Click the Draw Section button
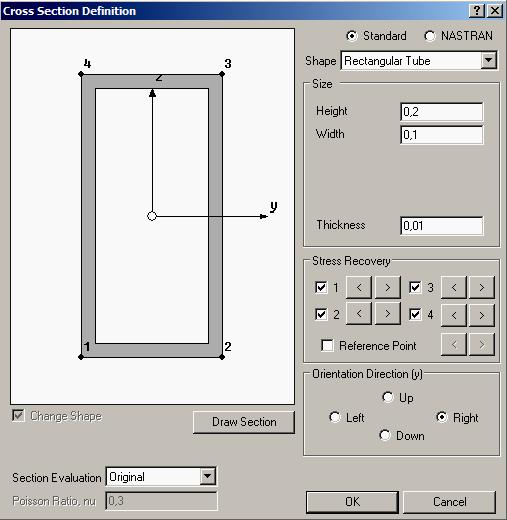507x520 pixels. 244,422
